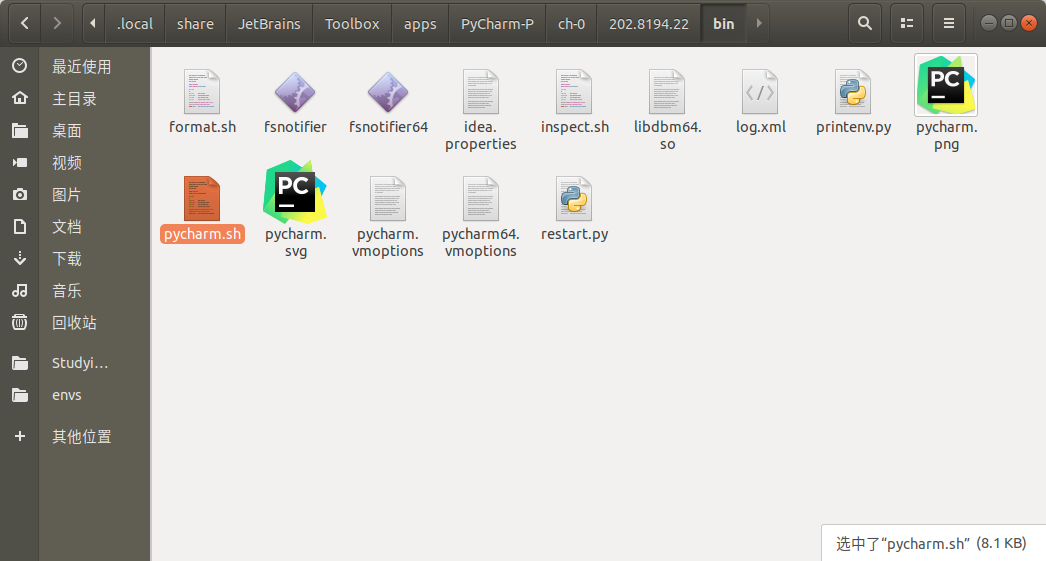Image resolution: width=1046 pixels, height=561 pixels.
Task: Show earlier path segments with left arrow
Action: 93,23
